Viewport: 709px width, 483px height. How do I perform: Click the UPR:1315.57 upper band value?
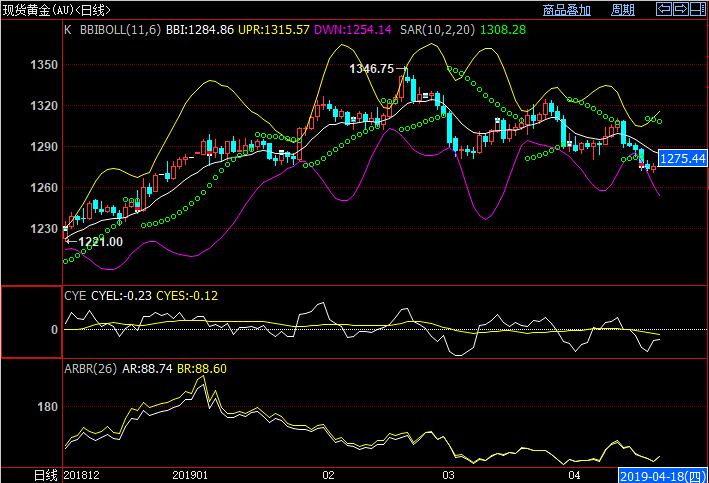[274, 30]
